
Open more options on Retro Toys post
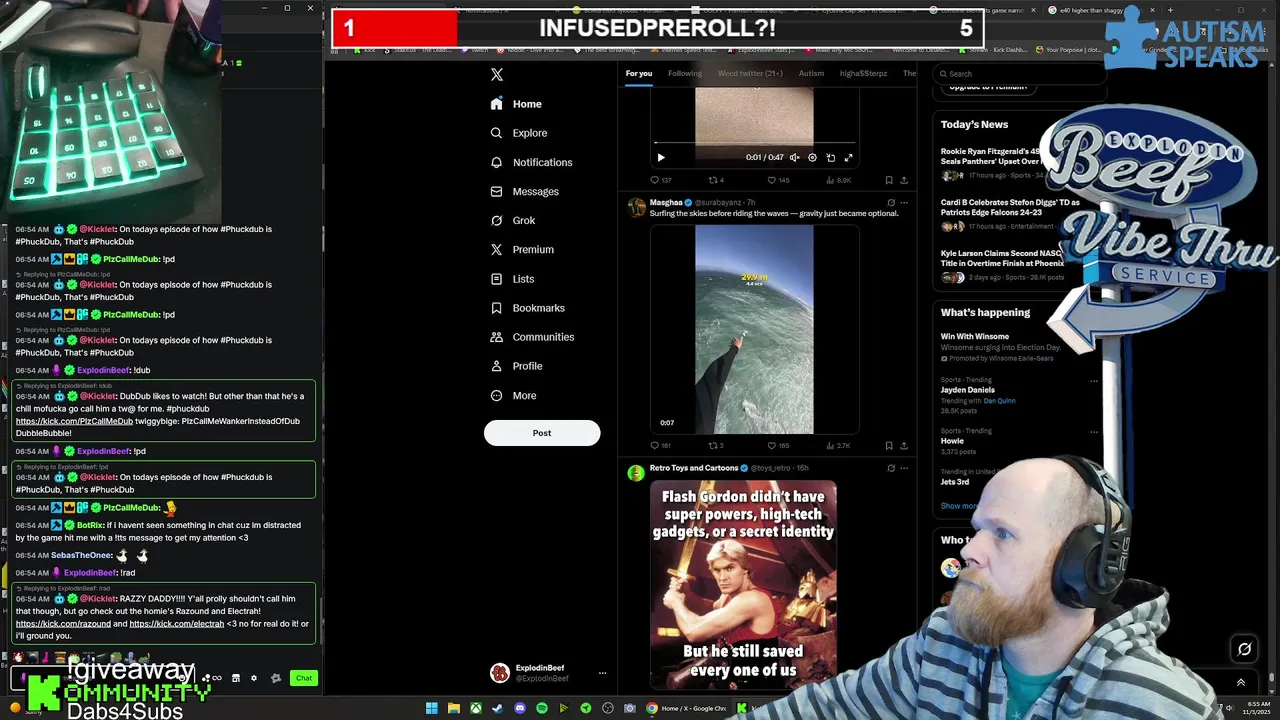click(x=904, y=468)
